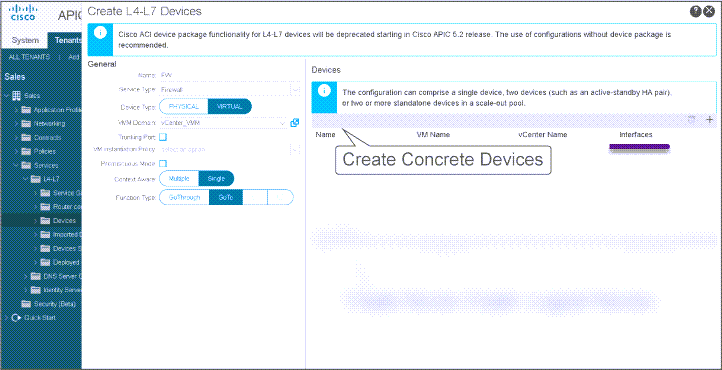Set Context Aware to Single

[x=216, y=179]
